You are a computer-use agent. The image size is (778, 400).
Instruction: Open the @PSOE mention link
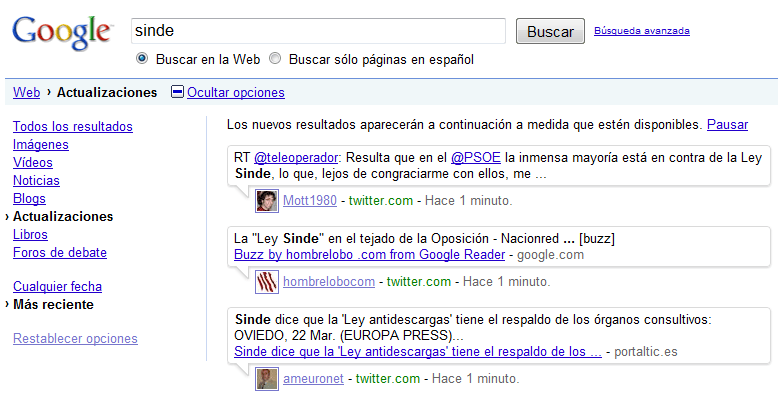[x=476, y=158]
